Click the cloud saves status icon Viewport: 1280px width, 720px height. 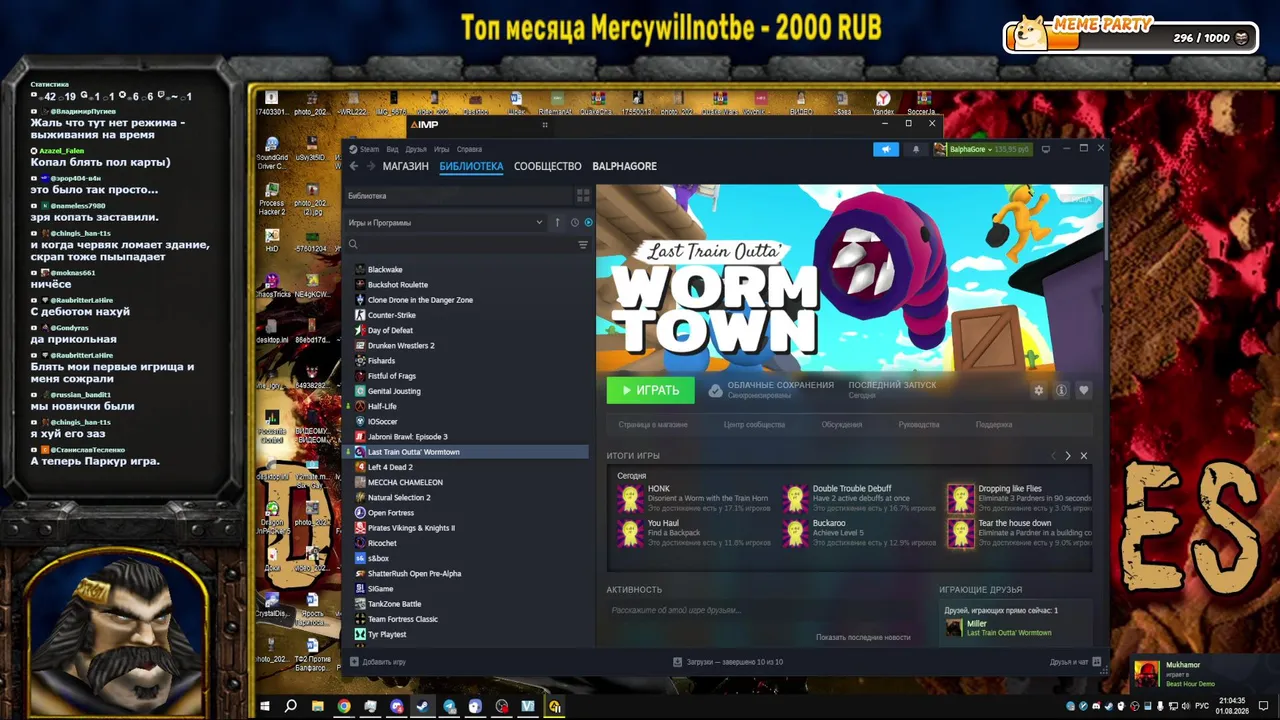pos(715,391)
